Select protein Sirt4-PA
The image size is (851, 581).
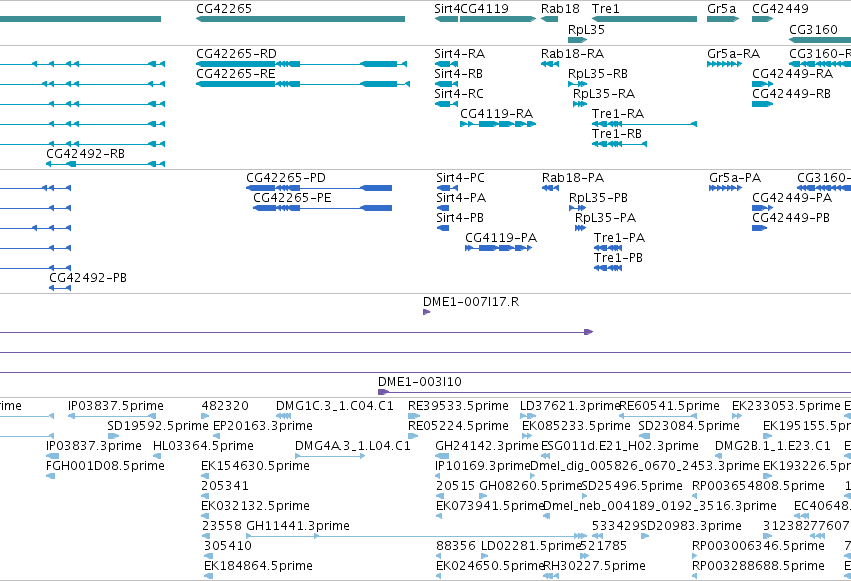[443, 208]
